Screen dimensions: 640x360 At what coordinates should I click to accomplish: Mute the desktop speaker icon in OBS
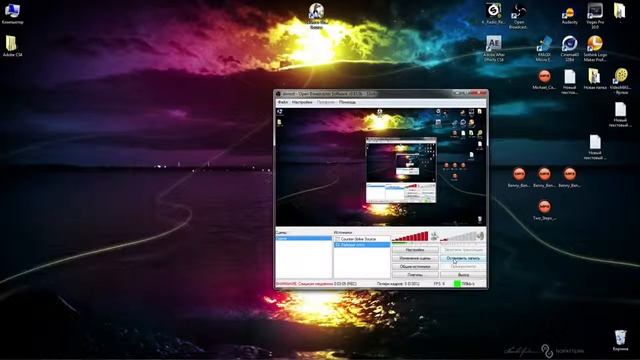[481, 236]
